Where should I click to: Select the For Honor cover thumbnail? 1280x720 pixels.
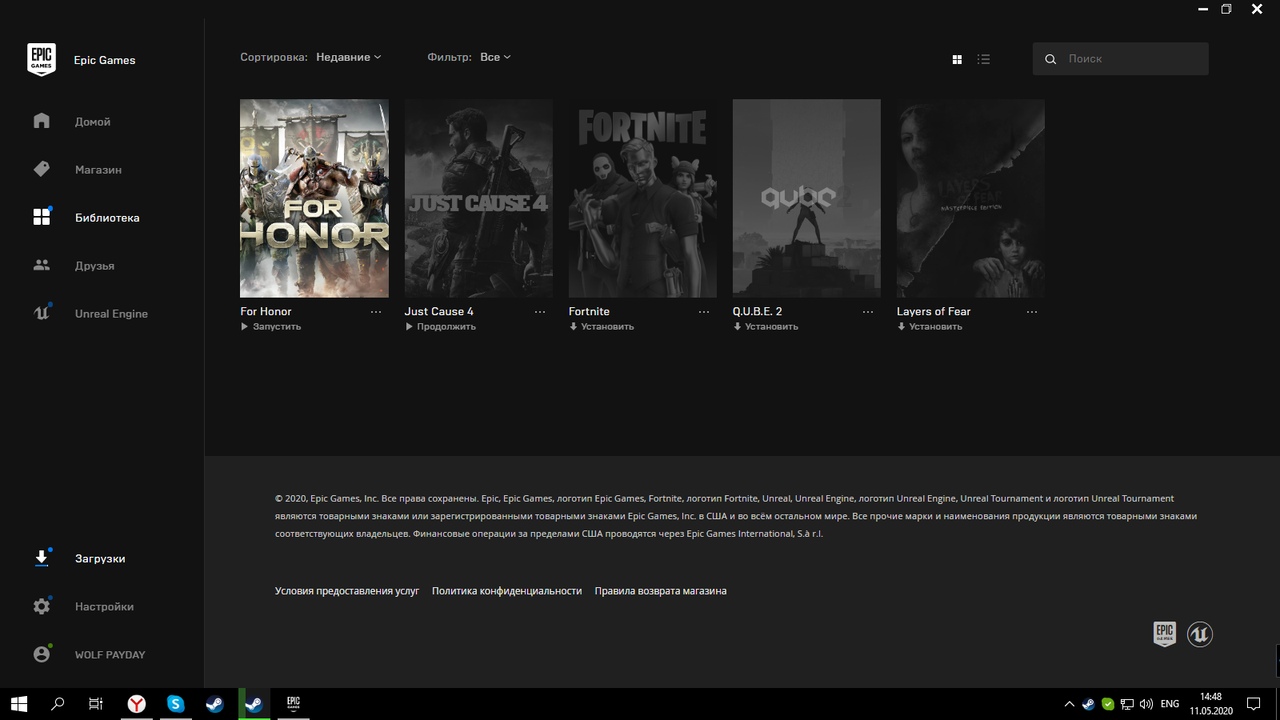pos(314,198)
